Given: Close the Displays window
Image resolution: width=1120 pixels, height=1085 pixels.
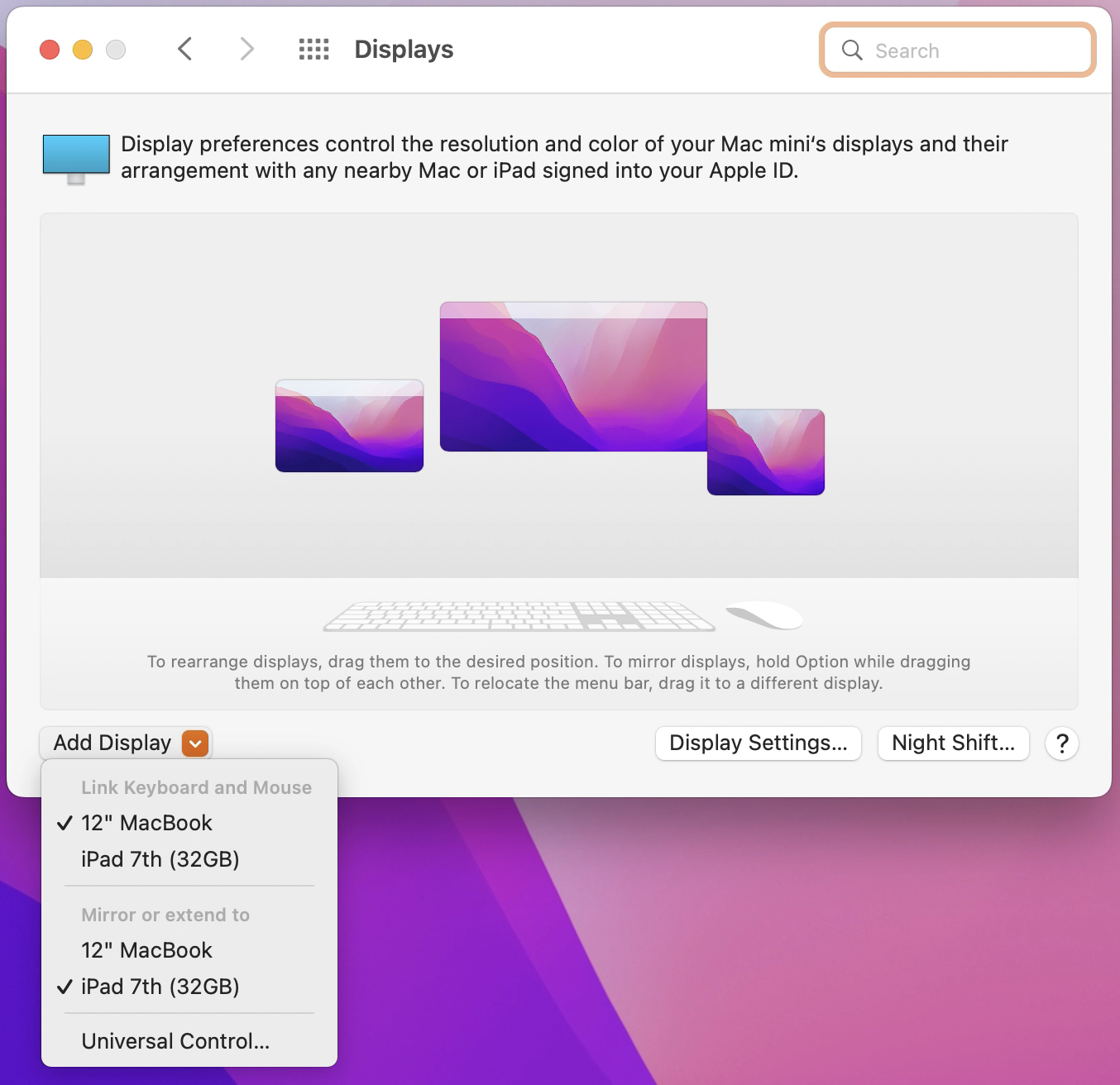Looking at the screenshot, I should (x=50, y=50).
